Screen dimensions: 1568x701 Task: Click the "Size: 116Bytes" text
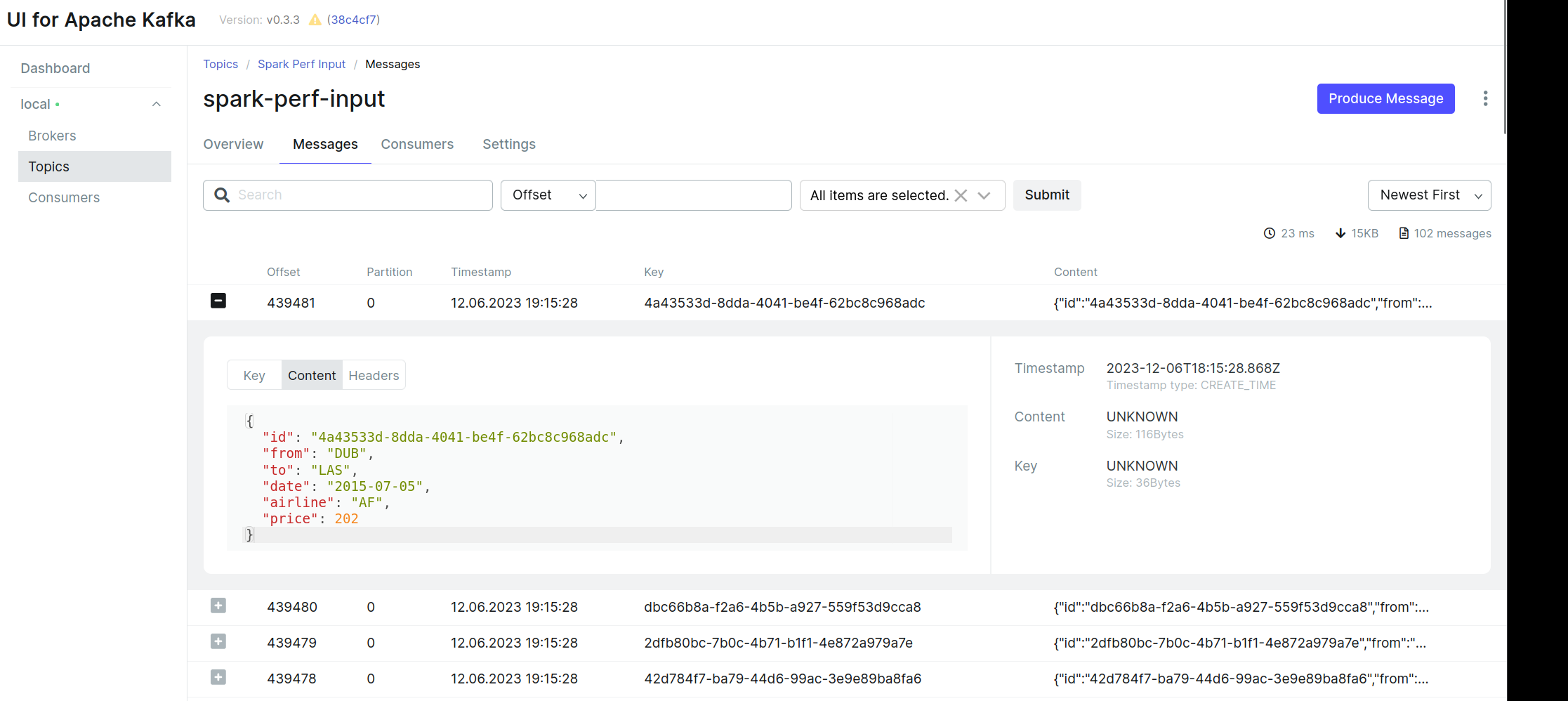tap(1145, 434)
